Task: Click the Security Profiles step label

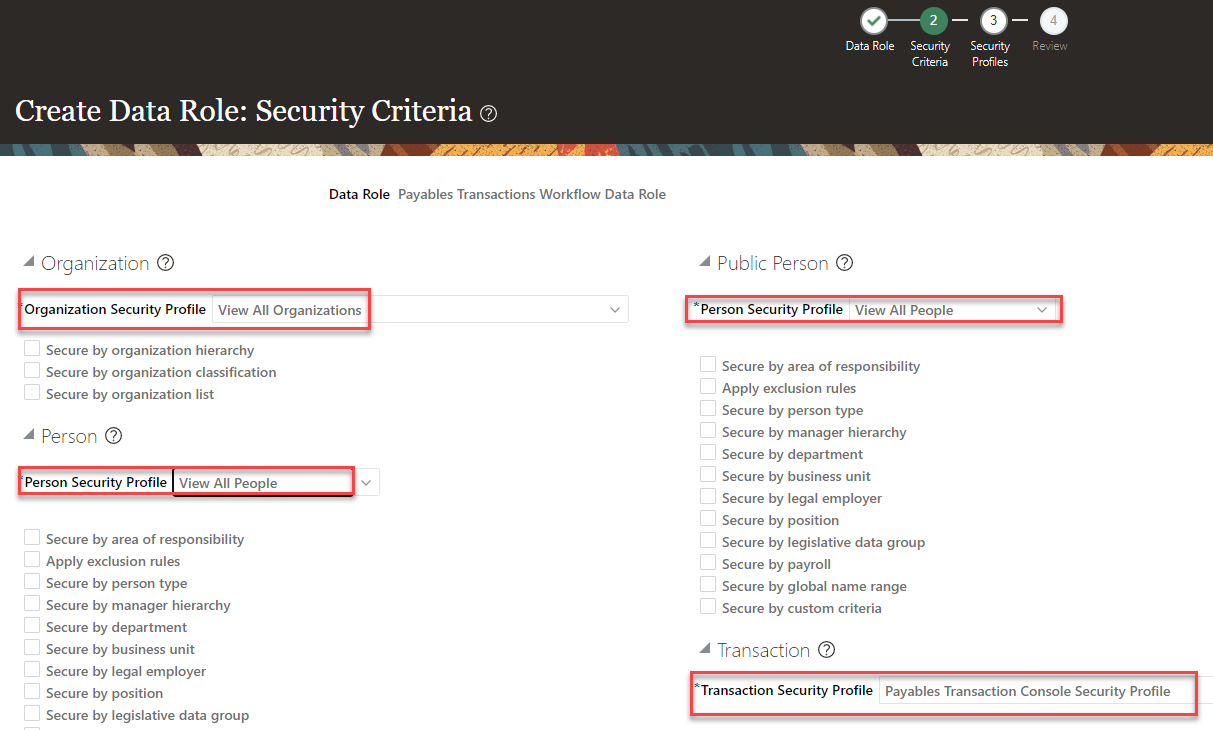Action: click(990, 54)
